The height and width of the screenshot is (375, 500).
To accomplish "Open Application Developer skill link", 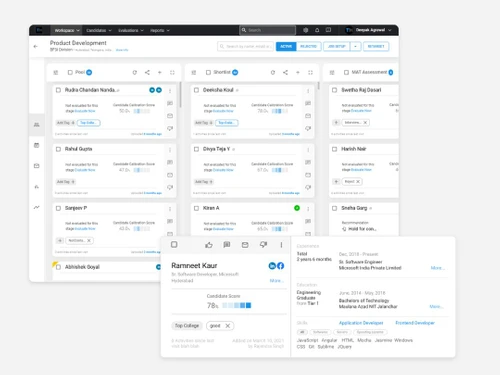I will click(361, 323).
